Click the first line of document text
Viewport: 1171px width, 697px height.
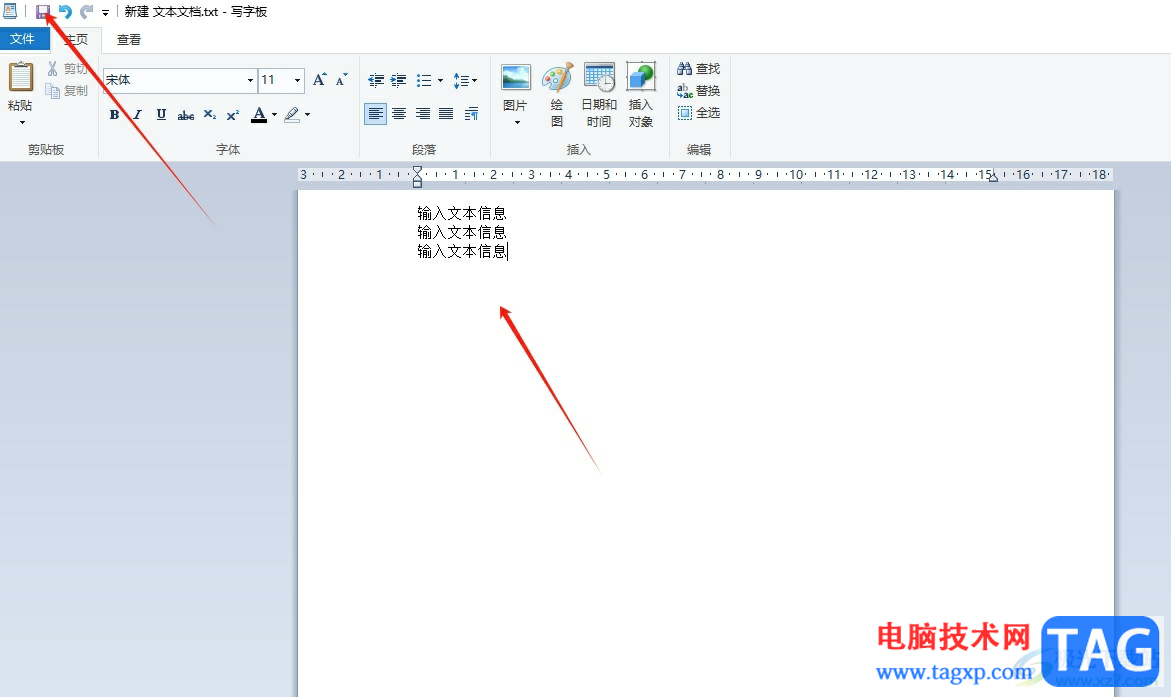tap(462, 214)
